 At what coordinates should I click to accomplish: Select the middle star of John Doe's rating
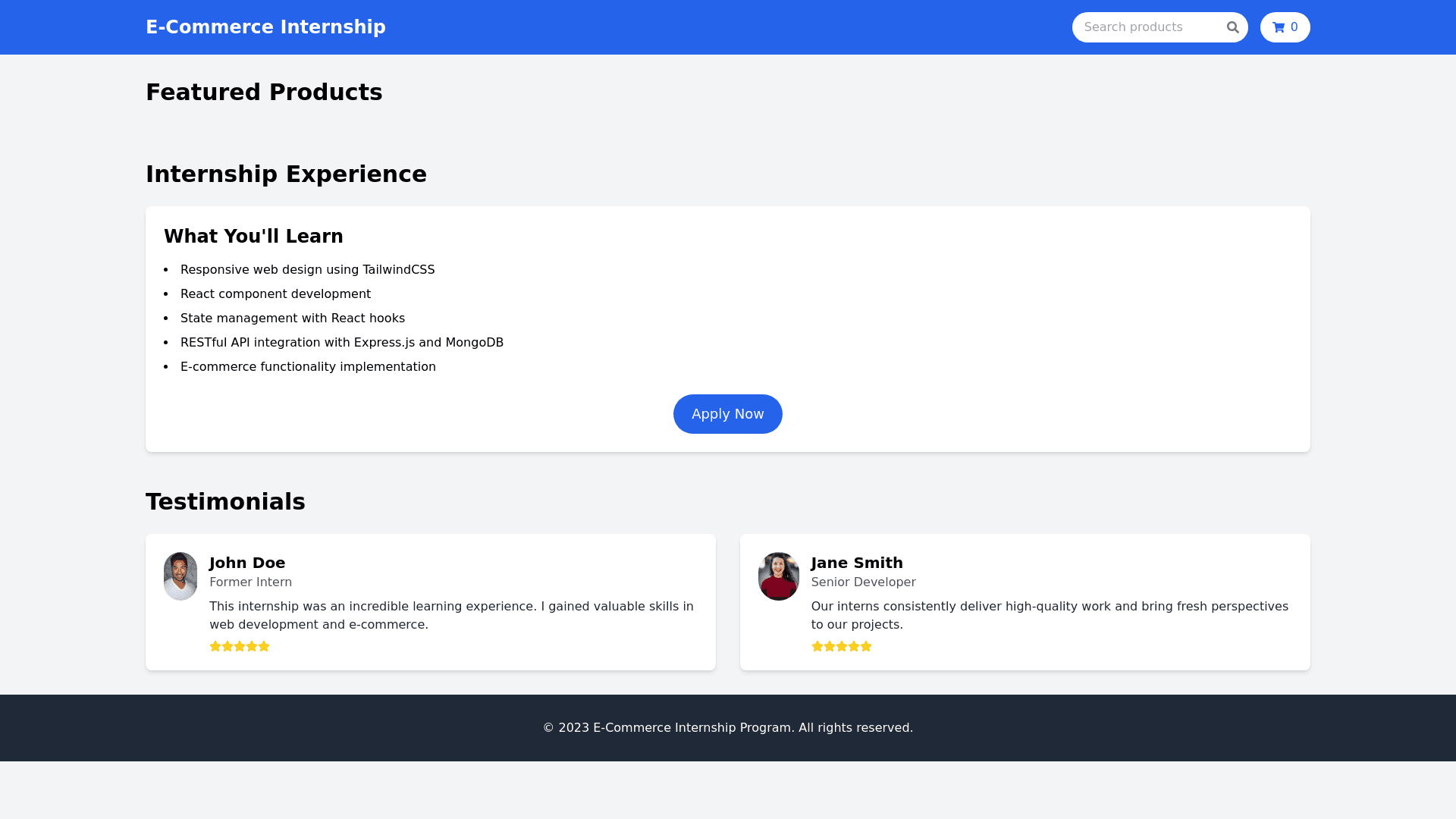(x=240, y=646)
